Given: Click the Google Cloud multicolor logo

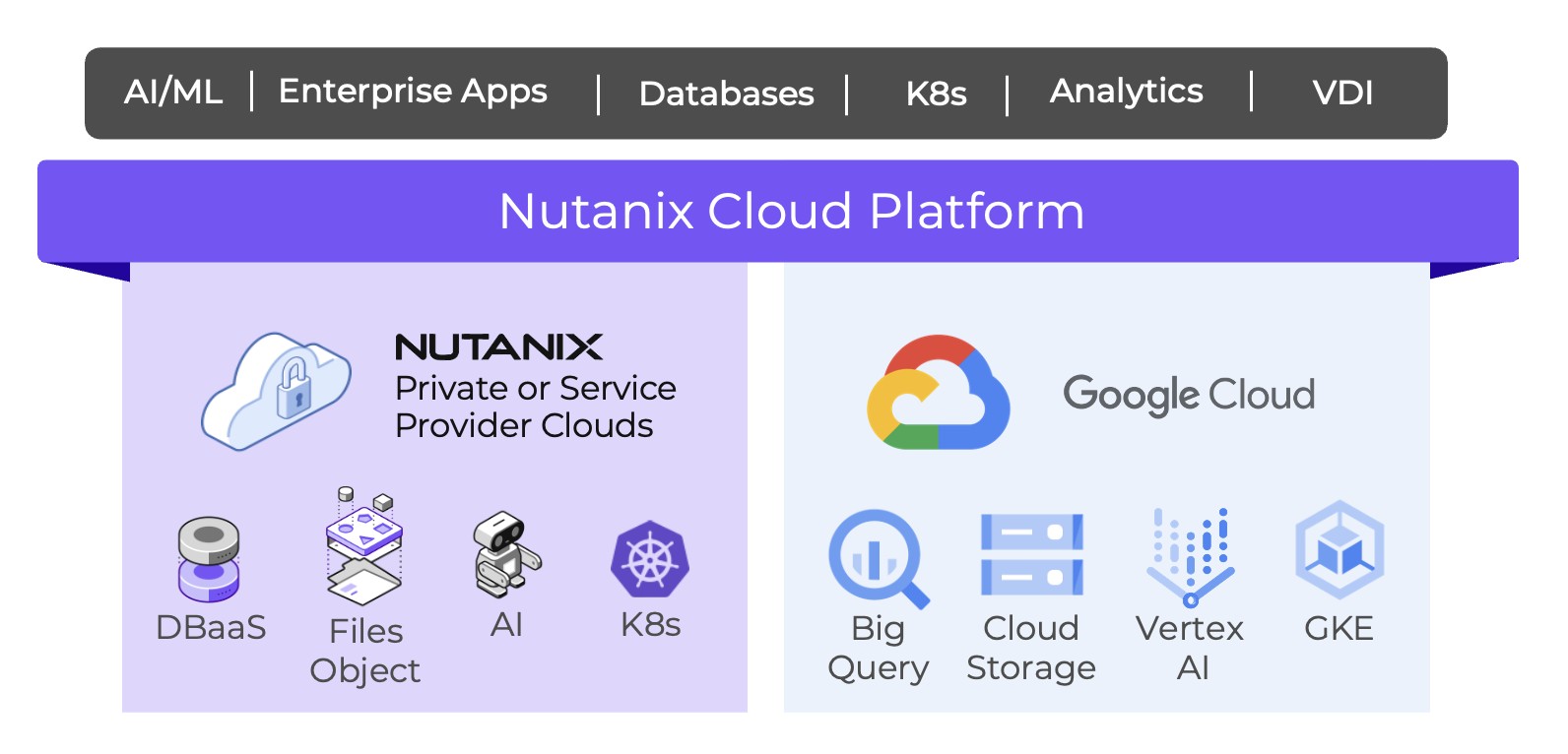Looking at the screenshot, I should click(x=938, y=393).
